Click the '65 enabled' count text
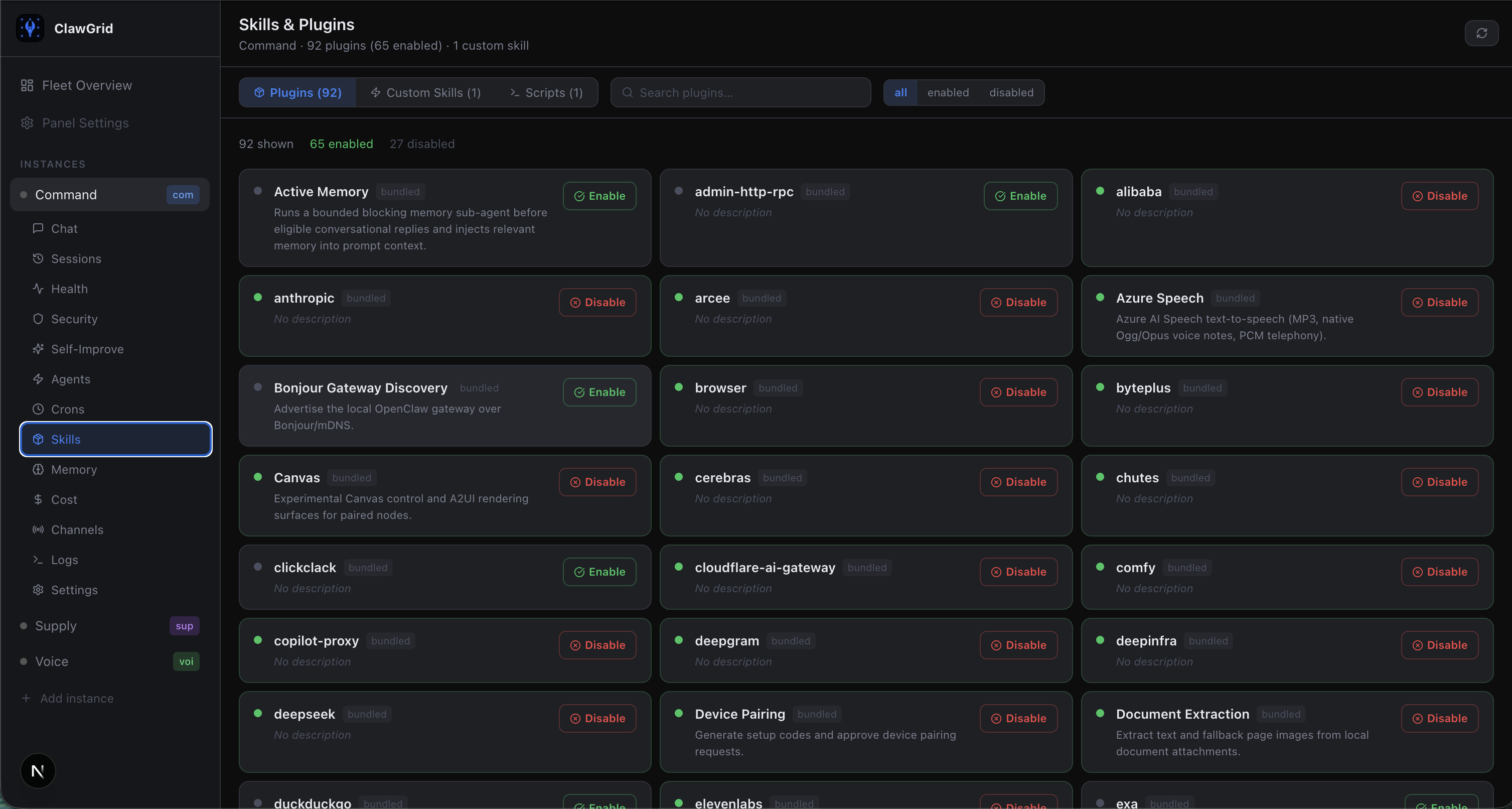1512x809 pixels. pos(341,144)
